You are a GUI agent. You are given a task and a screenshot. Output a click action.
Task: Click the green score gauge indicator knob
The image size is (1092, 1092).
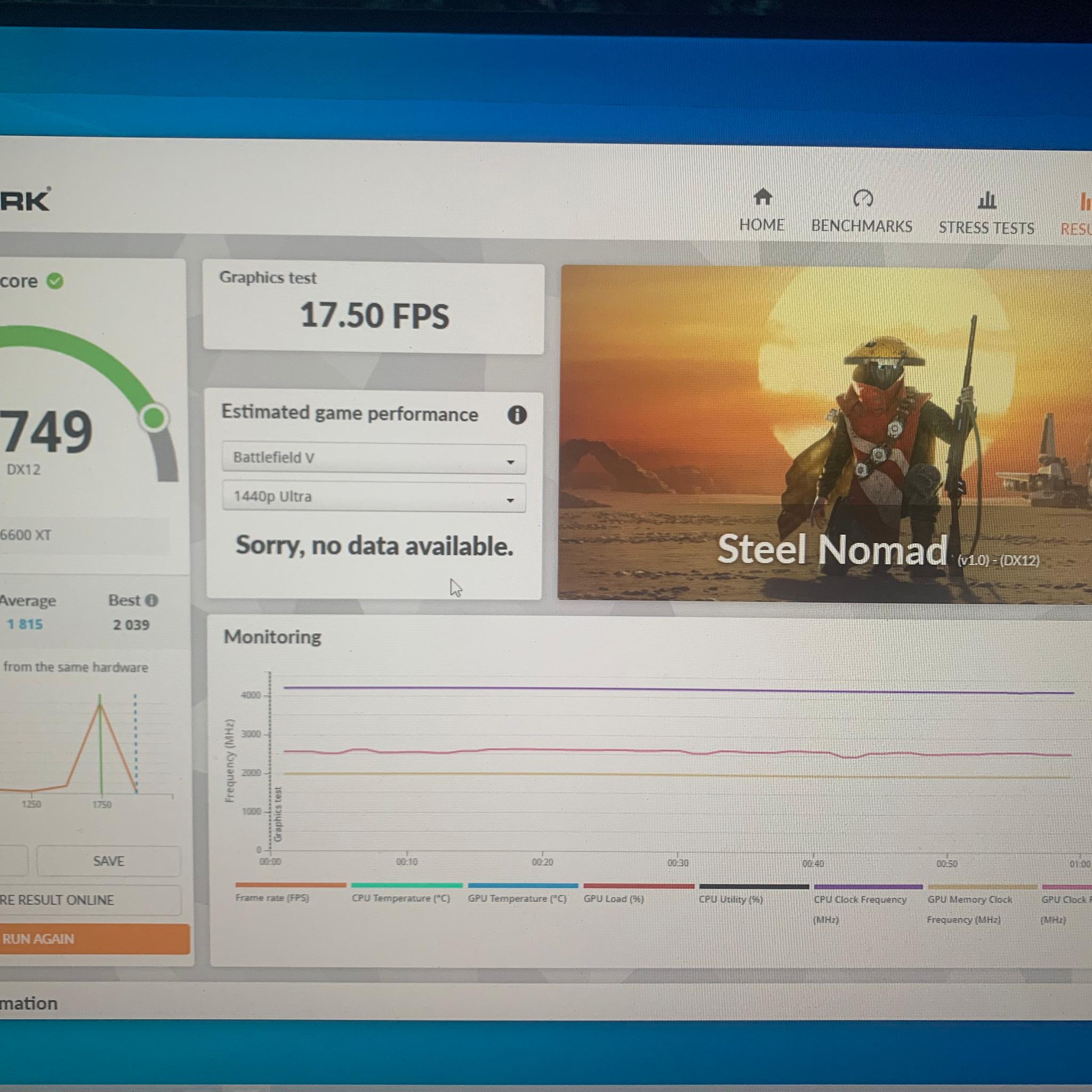(154, 418)
